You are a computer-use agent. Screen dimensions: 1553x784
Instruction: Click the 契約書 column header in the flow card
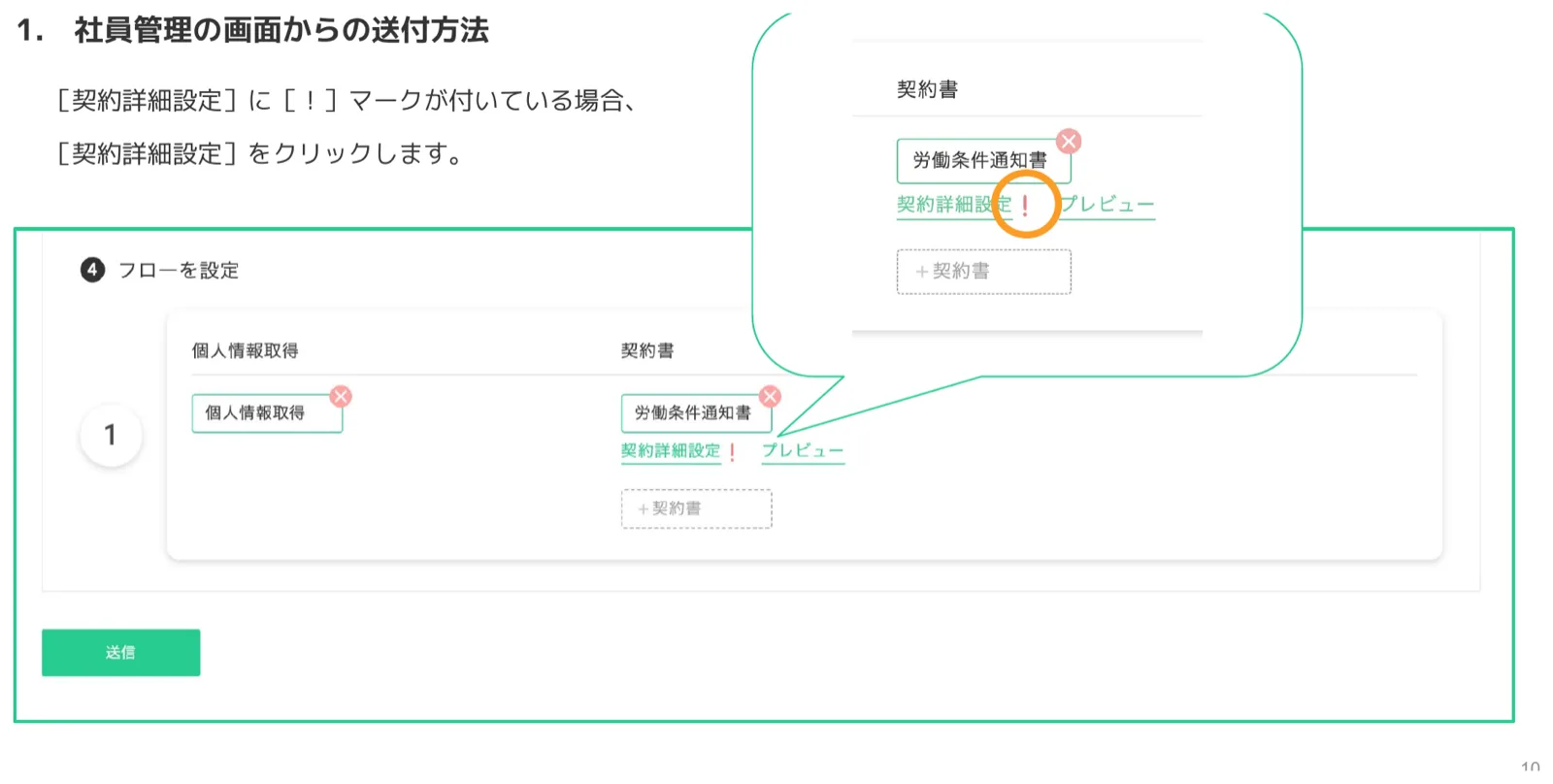pos(647,350)
